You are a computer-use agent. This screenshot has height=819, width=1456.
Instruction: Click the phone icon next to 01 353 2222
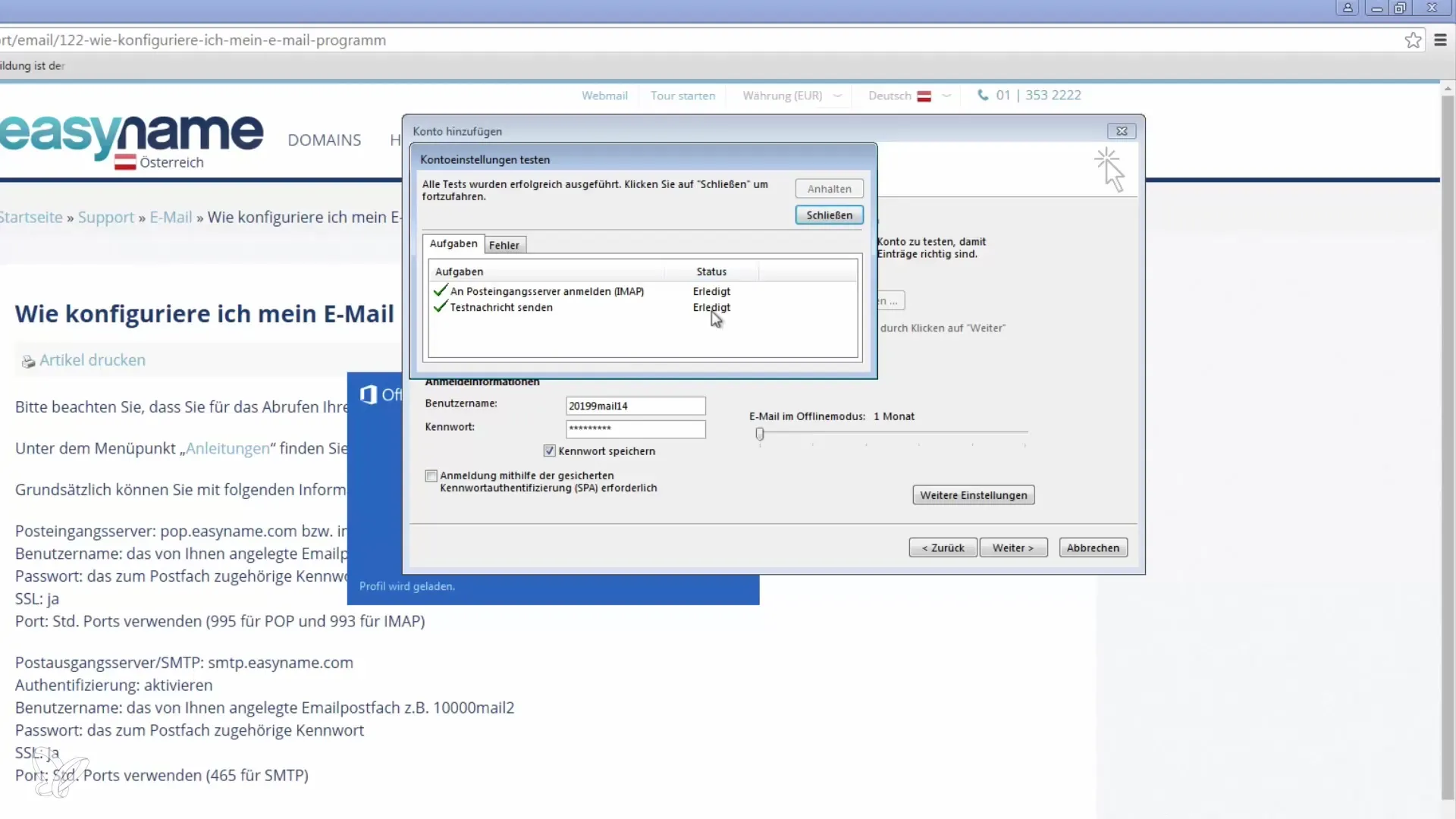pyautogui.click(x=983, y=96)
